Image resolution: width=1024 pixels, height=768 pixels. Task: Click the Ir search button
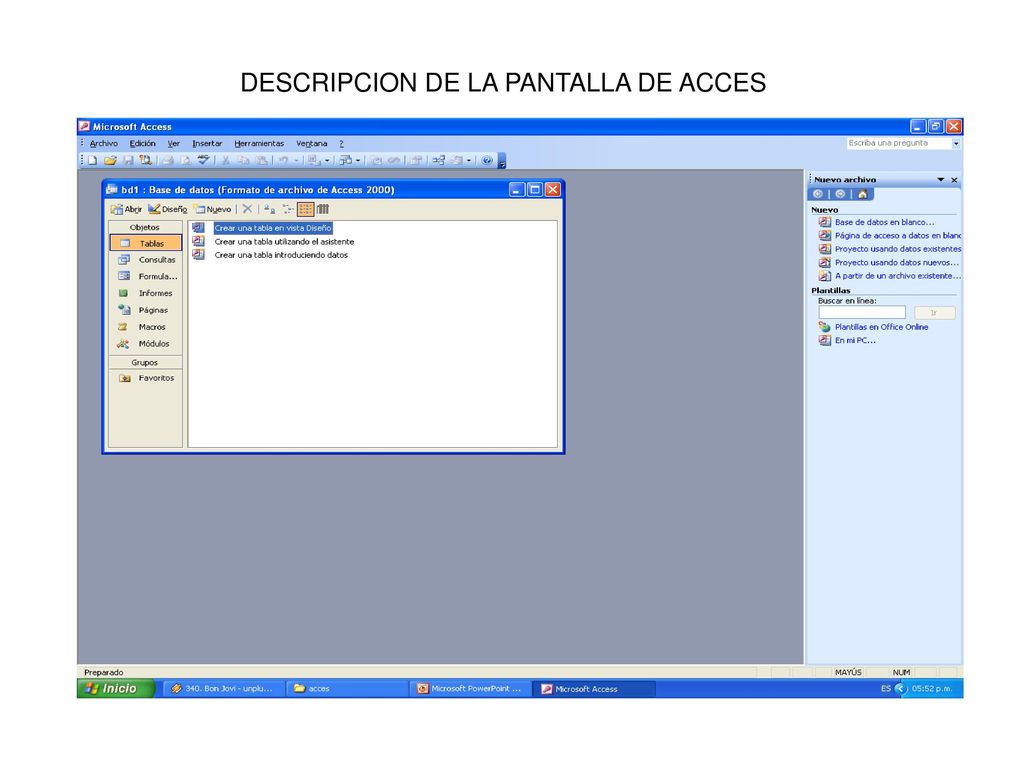(x=934, y=313)
